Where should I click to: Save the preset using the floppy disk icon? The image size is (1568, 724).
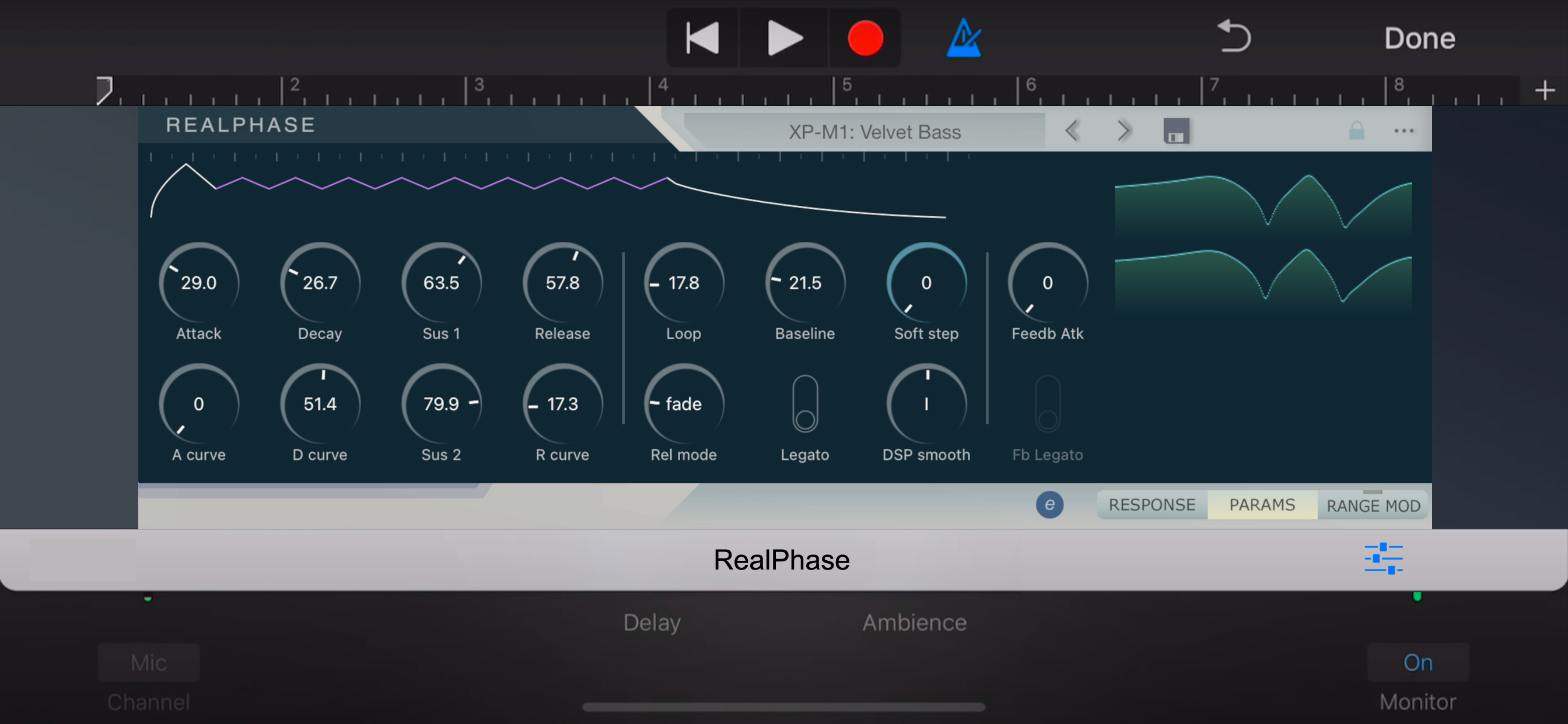[1176, 131]
